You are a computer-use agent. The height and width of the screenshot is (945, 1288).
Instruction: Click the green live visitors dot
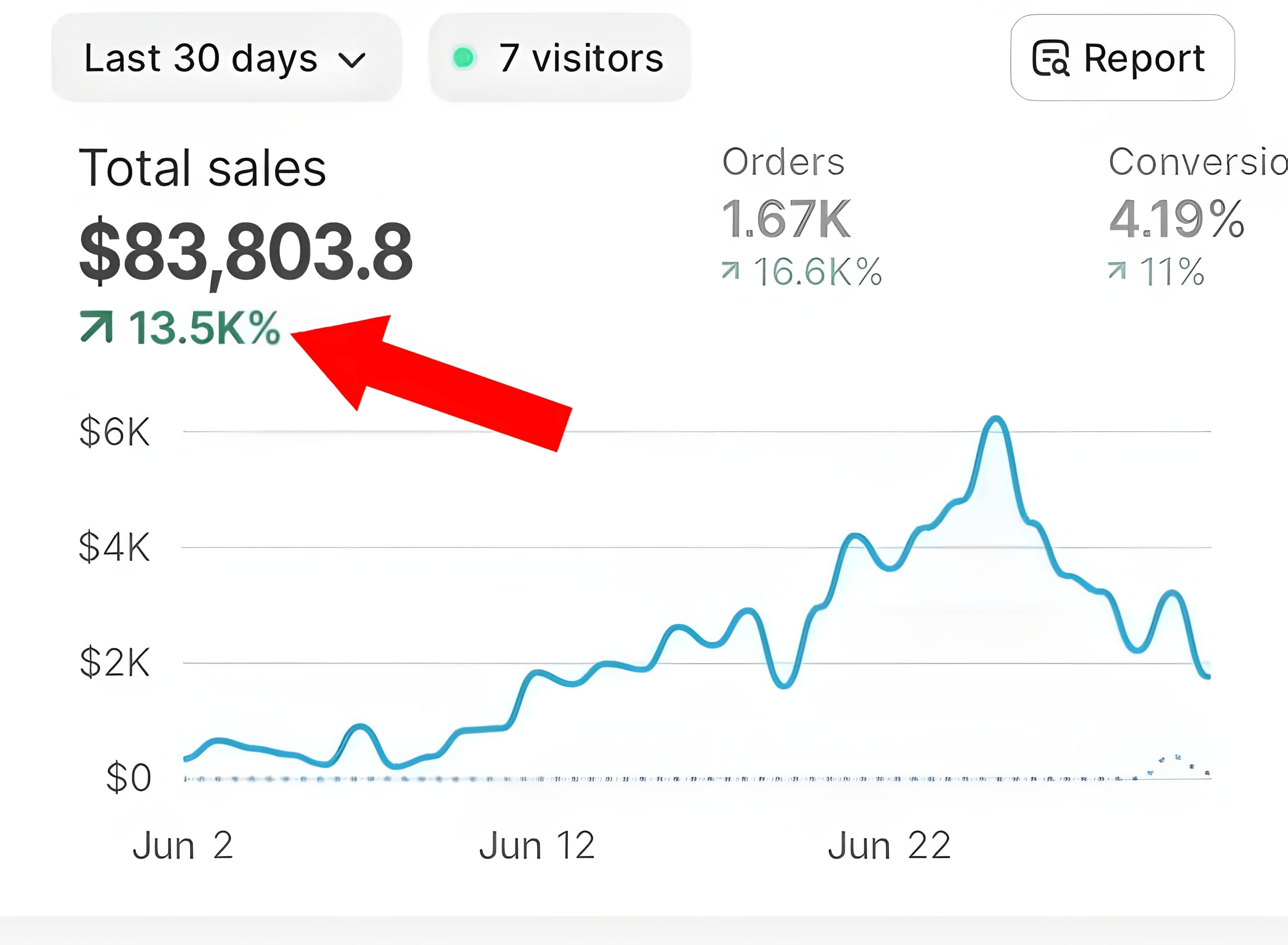click(463, 58)
